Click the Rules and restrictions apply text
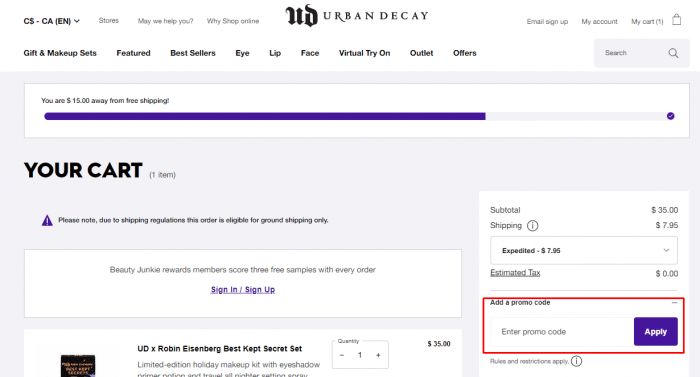 tap(529, 361)
